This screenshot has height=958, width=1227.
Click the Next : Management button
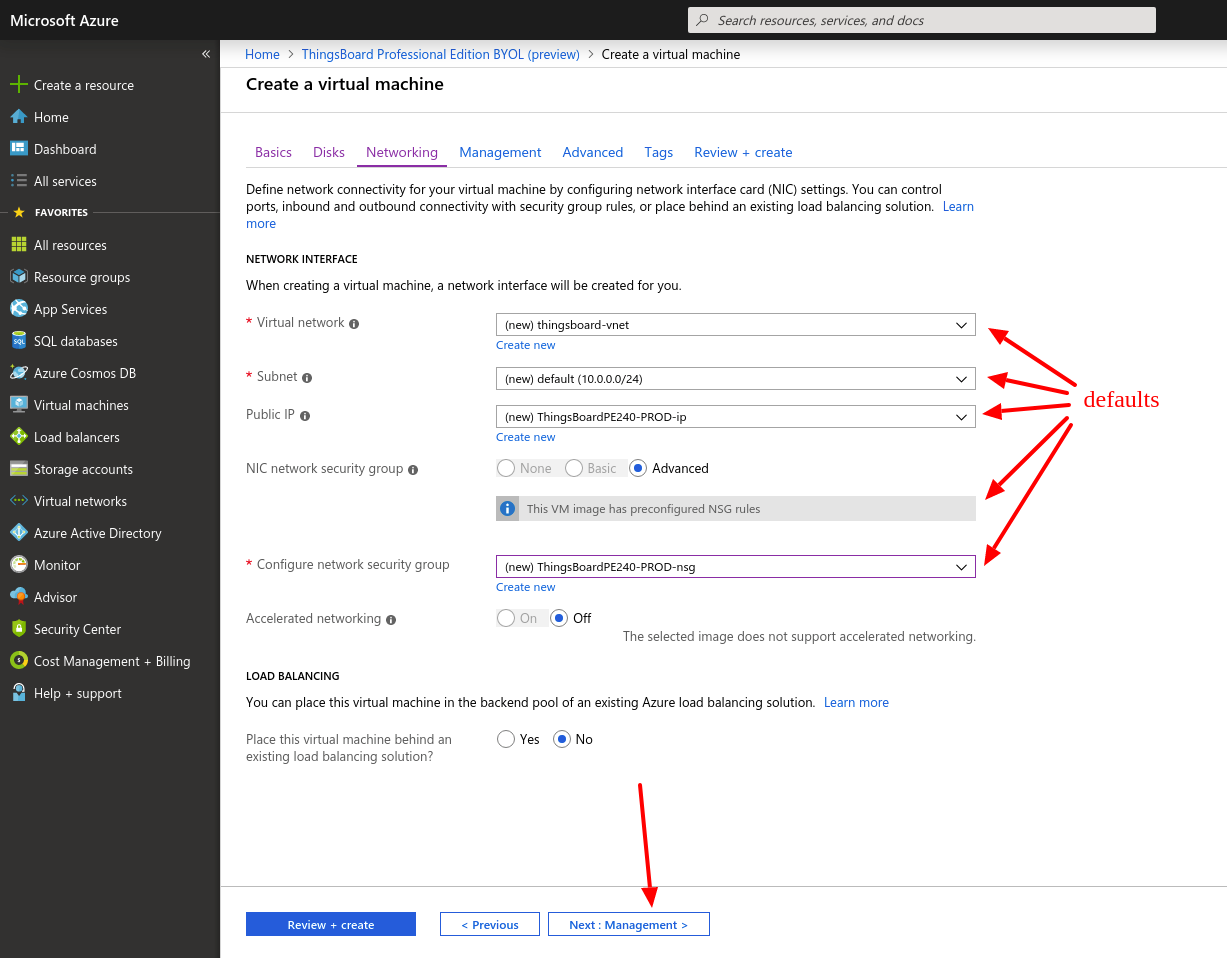[629, 924]
